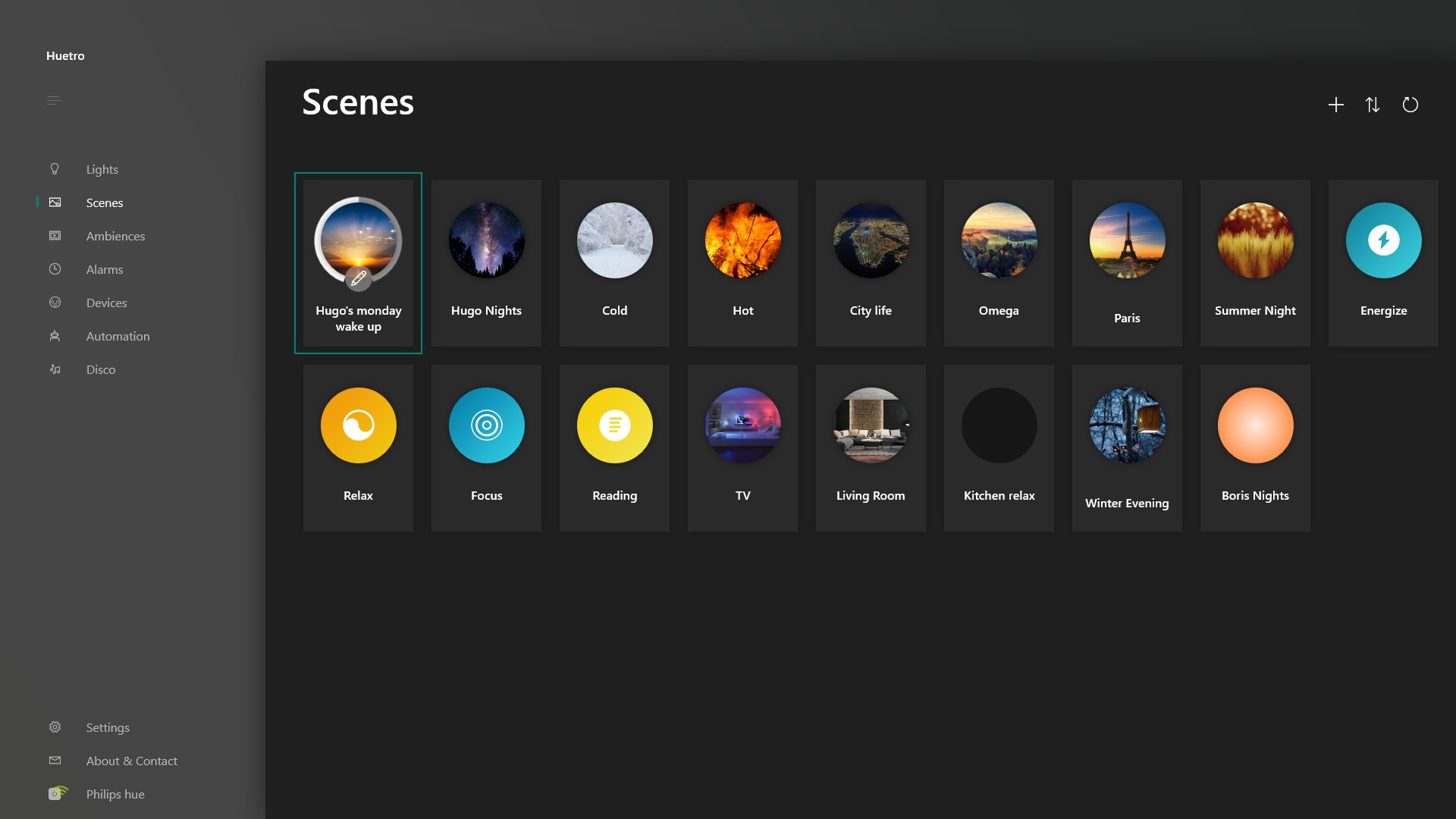Click the Philips hue bridge icon
Viewport: 1456px width, 819px height.
click(x=58, y=793)
